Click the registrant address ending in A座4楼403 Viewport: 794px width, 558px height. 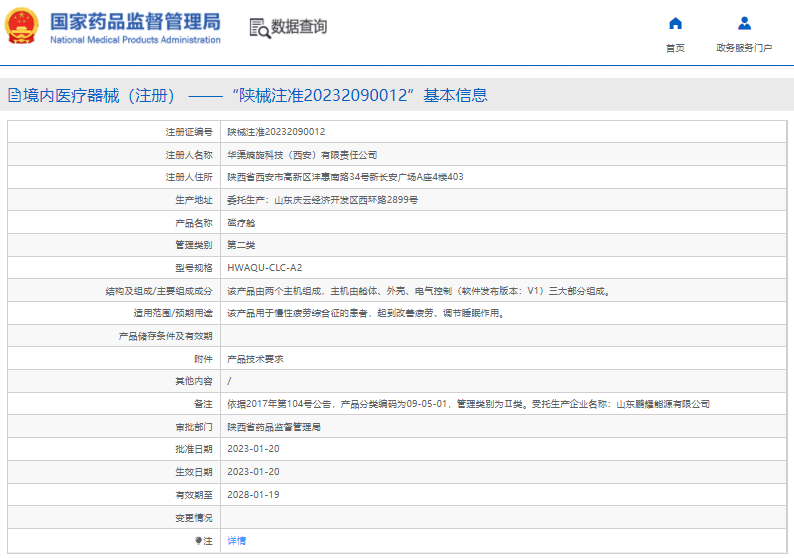point(345,177)
